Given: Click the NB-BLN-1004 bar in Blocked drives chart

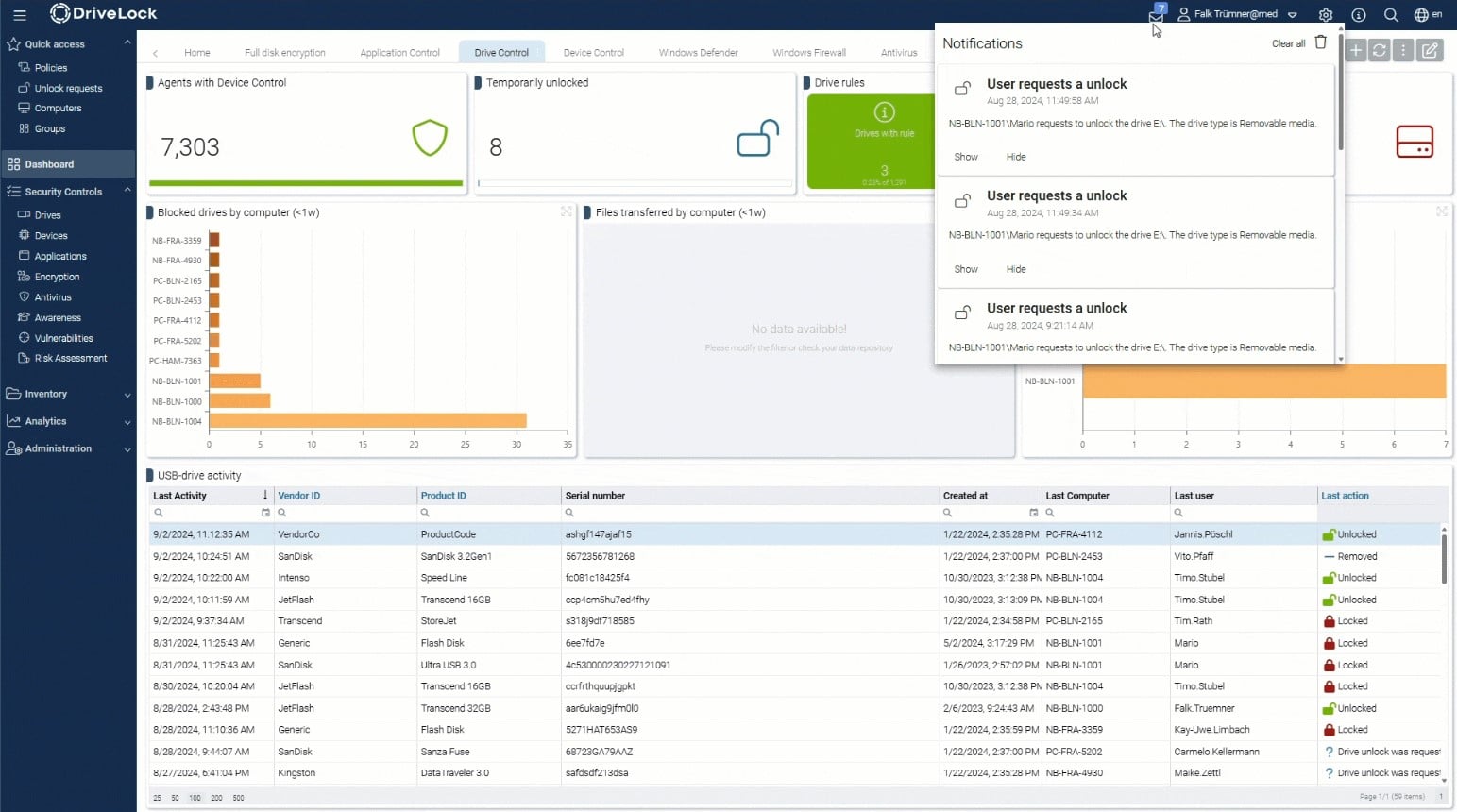Looking at the screenshot, I should click(367, 421).
